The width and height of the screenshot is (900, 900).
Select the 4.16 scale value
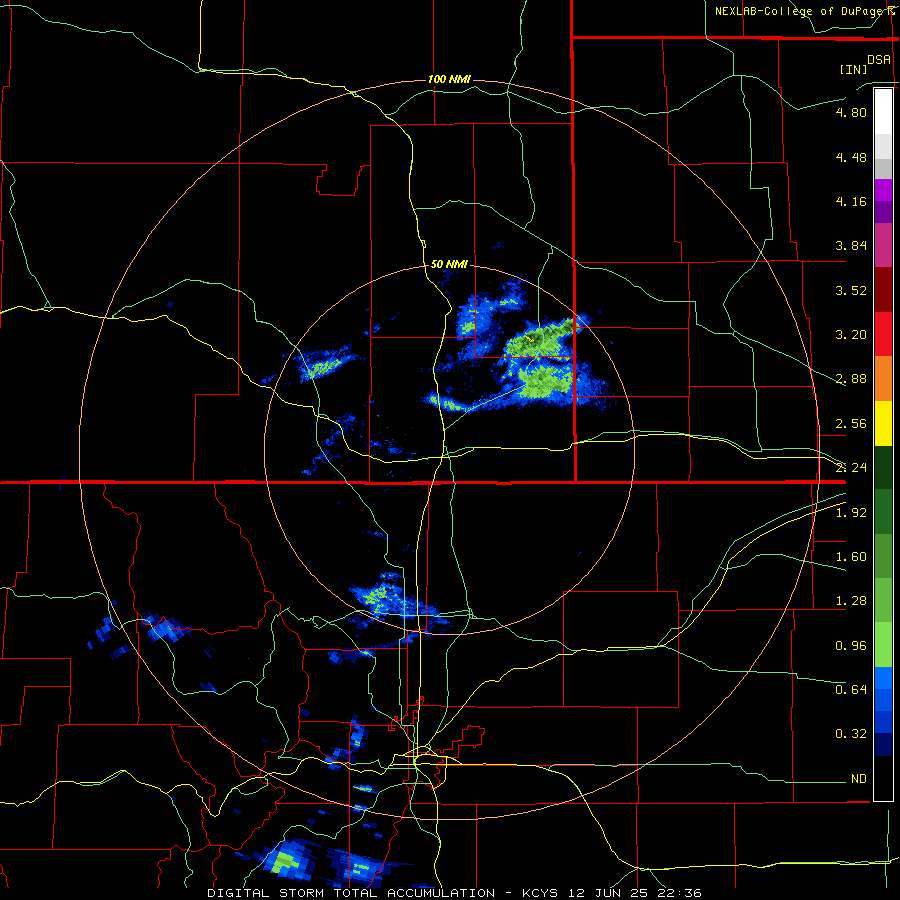click(x=851, y=201)
